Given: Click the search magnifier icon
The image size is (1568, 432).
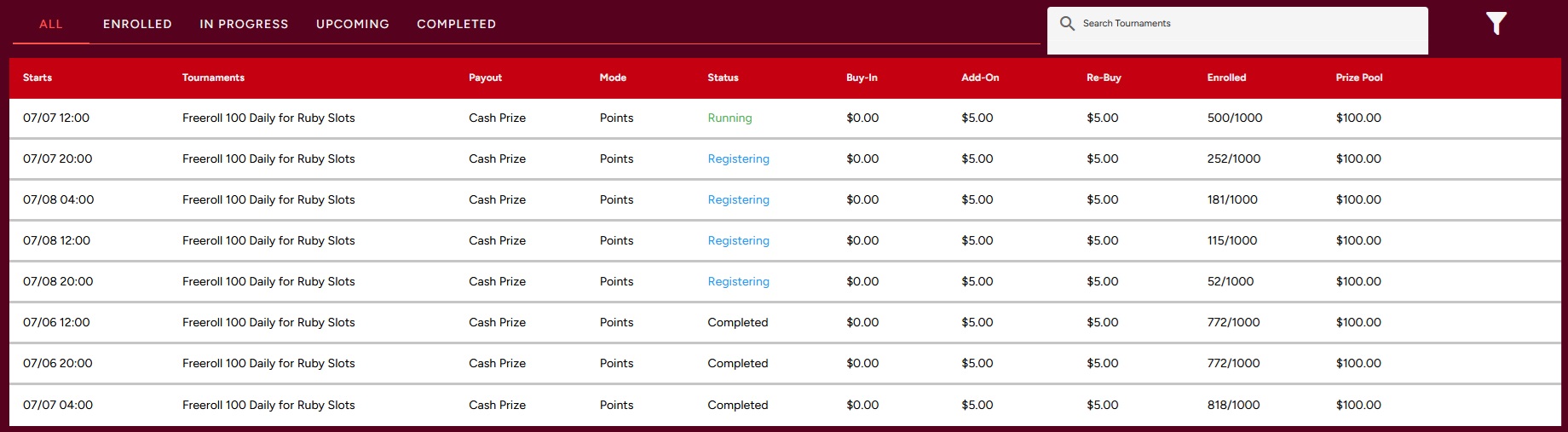Looking at the screenshot, I should coord(1067,23).
